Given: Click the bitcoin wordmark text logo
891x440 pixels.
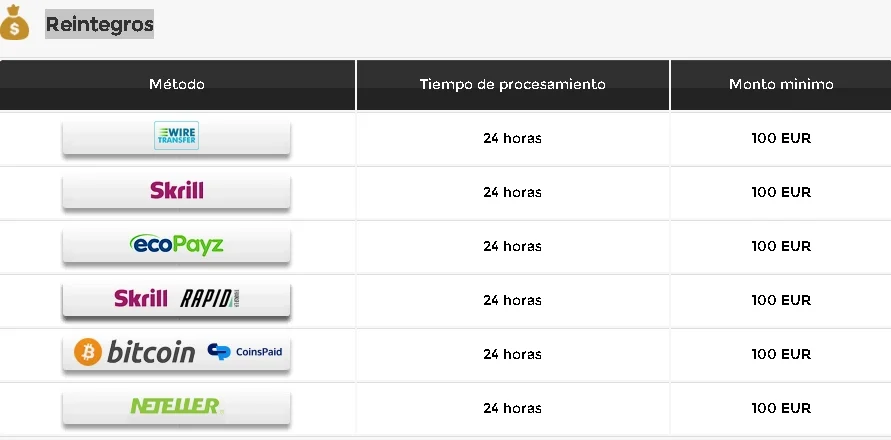Looking at the screenshot, I should pyautogui.click(x=151, y=352).
